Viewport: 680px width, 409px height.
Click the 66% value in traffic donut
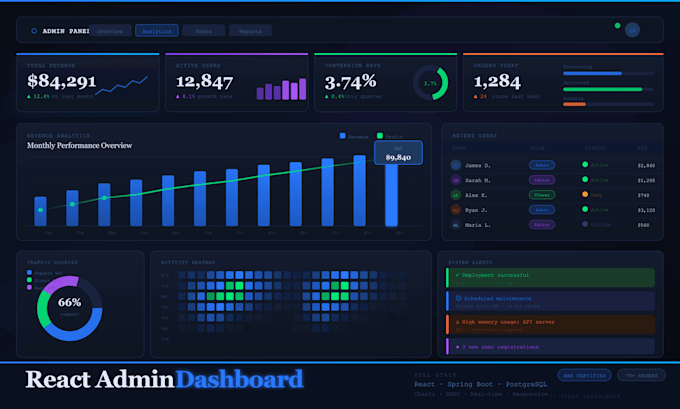69,302
